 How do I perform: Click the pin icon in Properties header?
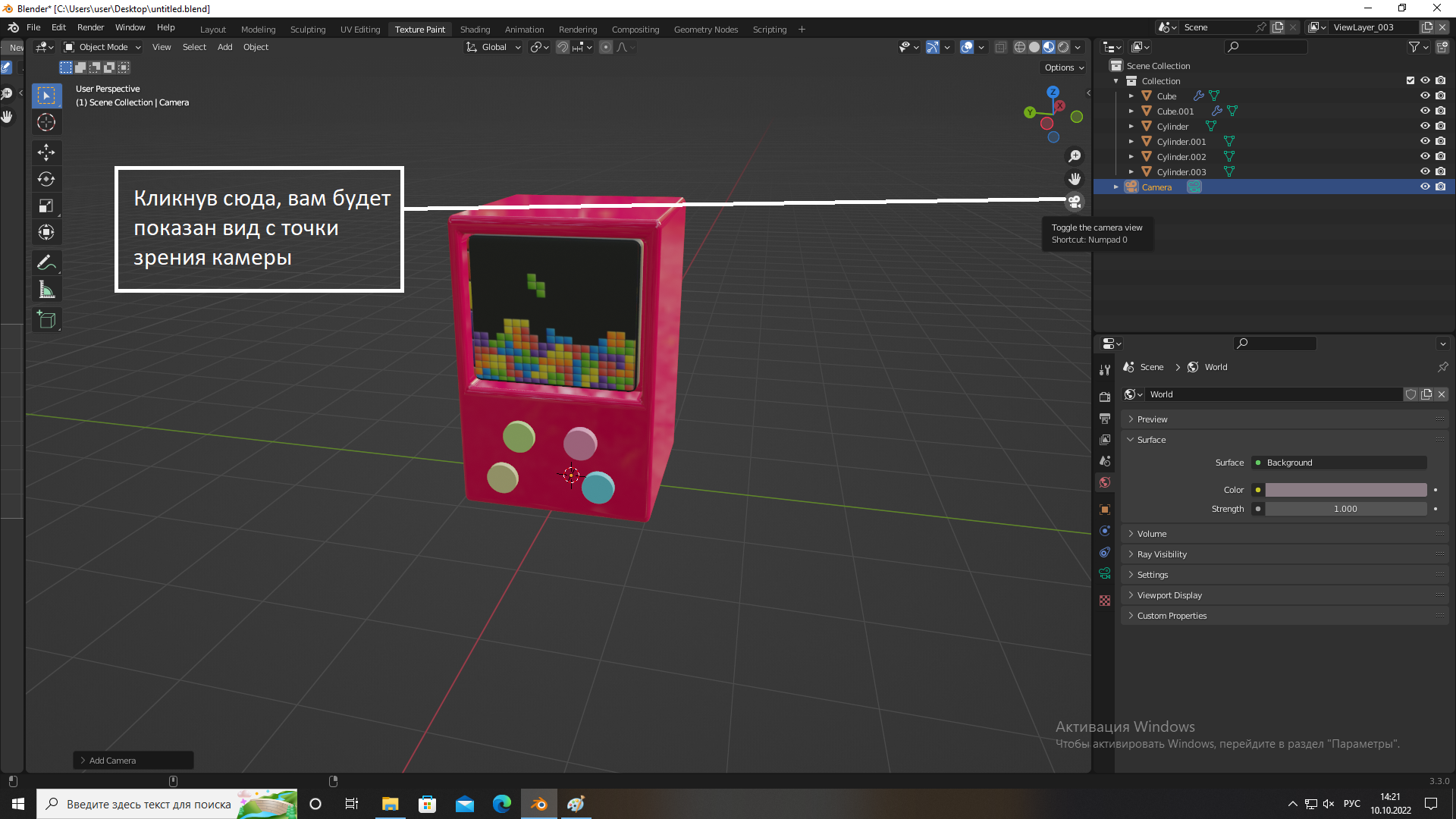(1442, 367)
